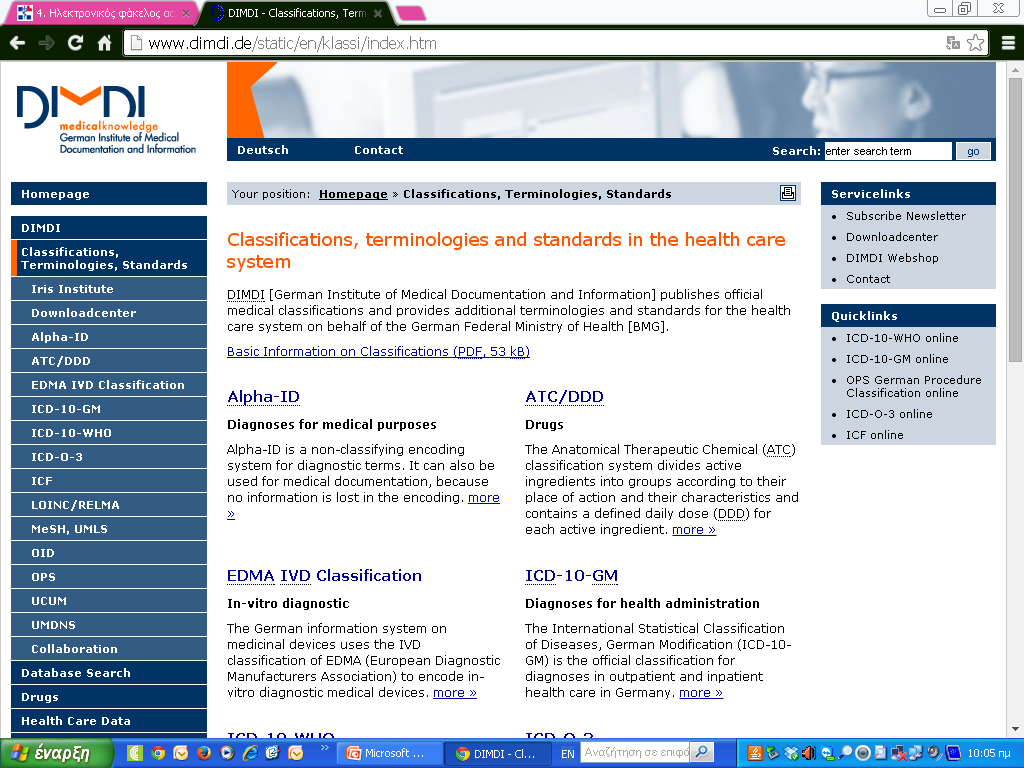Image resolution: width=1024 pixels, height=768 pixels.
Task: Select ICD-O-3 in left sidebar
Action: click(x=109, y=457)
